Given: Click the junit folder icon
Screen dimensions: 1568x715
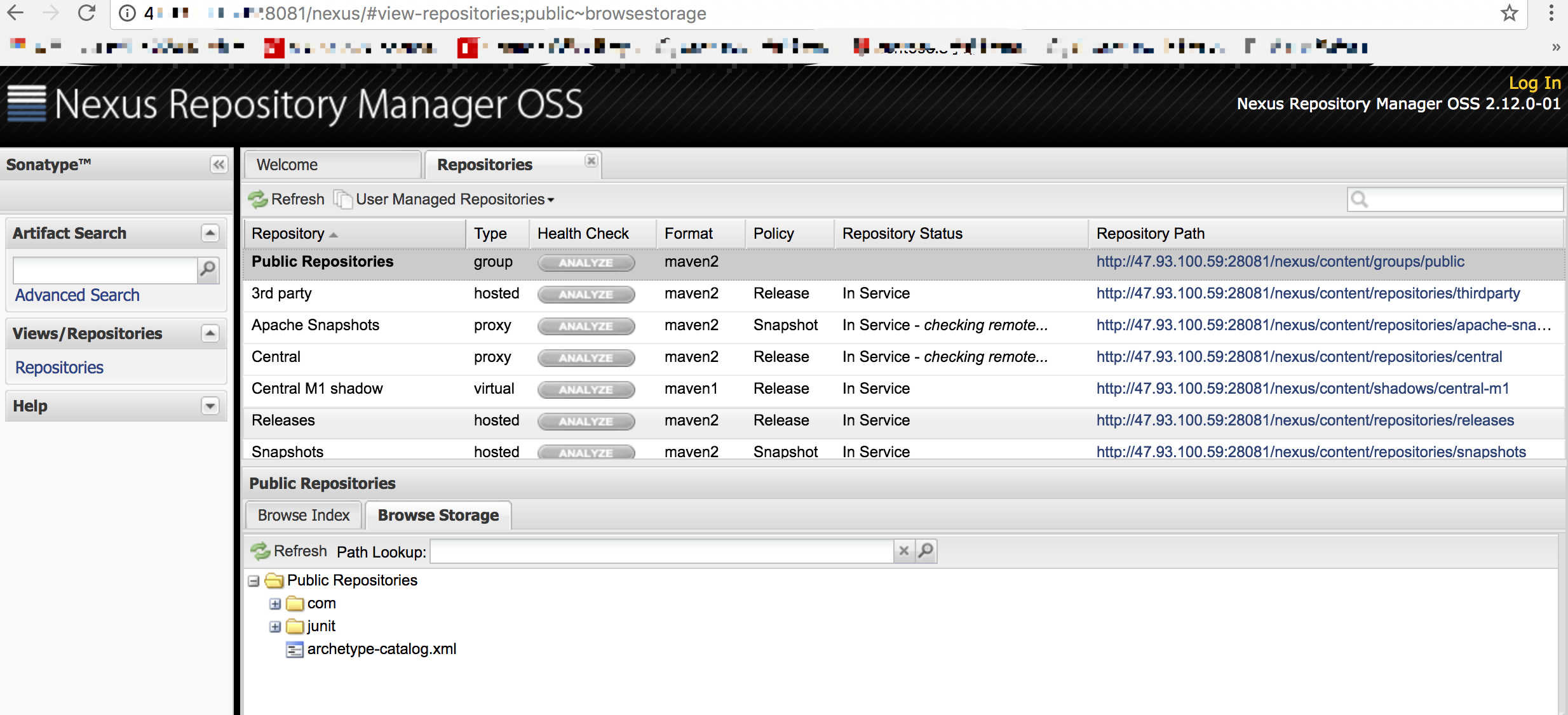Looking at the screenshot, I should 295,626.
